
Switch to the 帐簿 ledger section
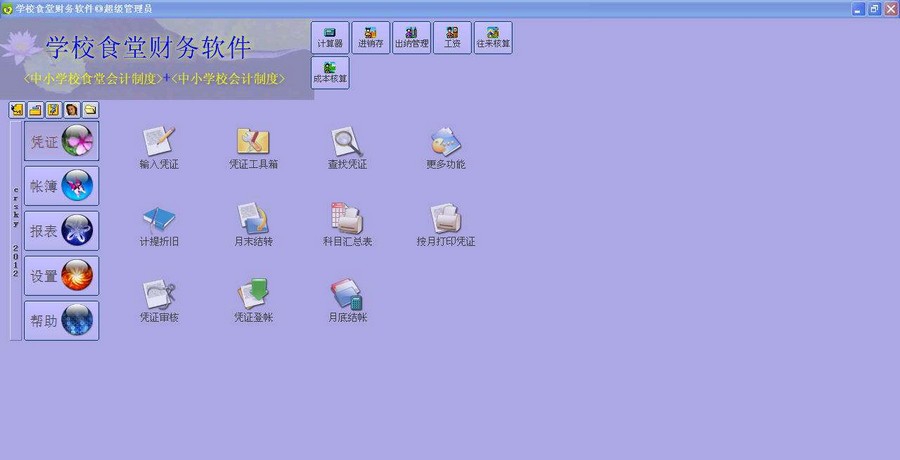[x=61, y=185]
